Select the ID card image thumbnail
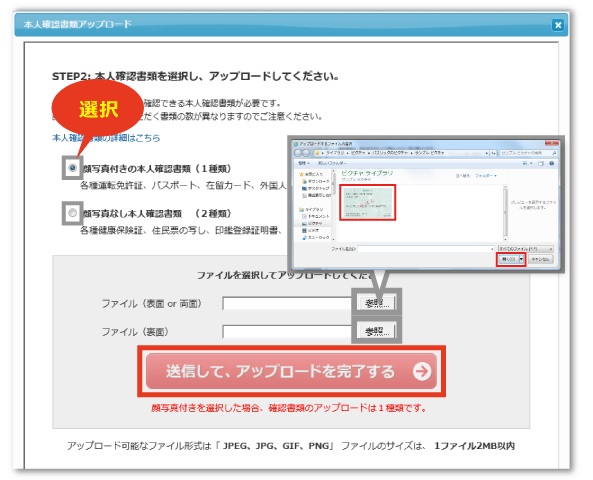The width and height of the screenshot is (593, 480). pos(368,203)
